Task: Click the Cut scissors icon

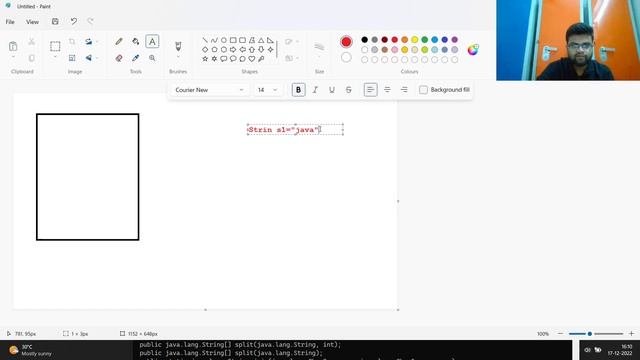Action: click(x=31, y=41)
